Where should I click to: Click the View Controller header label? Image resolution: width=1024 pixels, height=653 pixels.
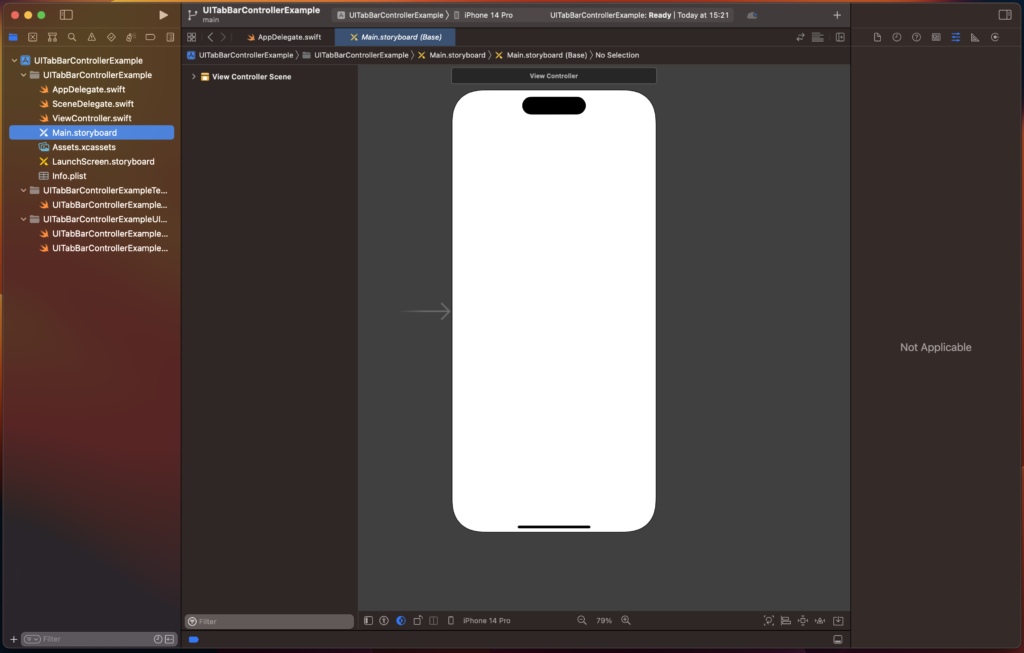coord(553,75)
